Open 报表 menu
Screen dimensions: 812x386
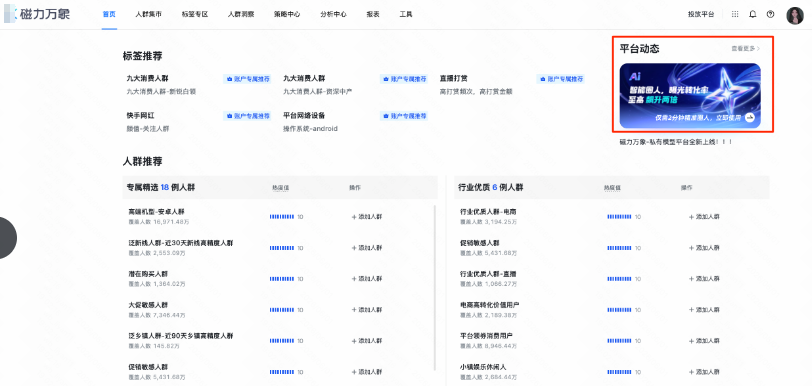click(x=373, y=15)
